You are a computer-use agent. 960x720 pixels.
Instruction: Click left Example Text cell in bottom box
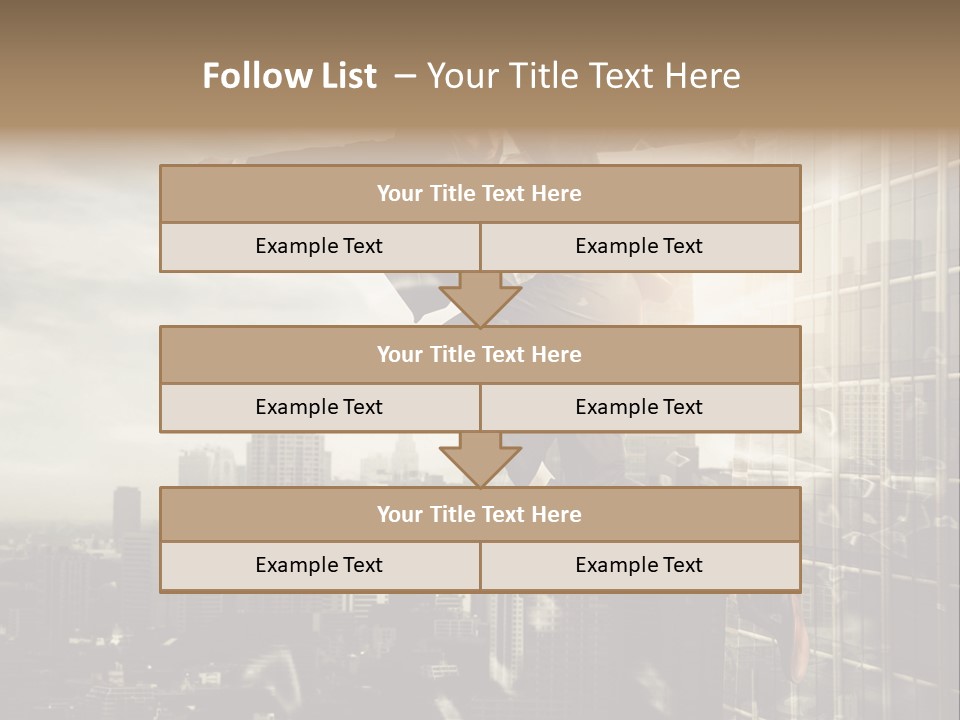click(x=319, y=565)
